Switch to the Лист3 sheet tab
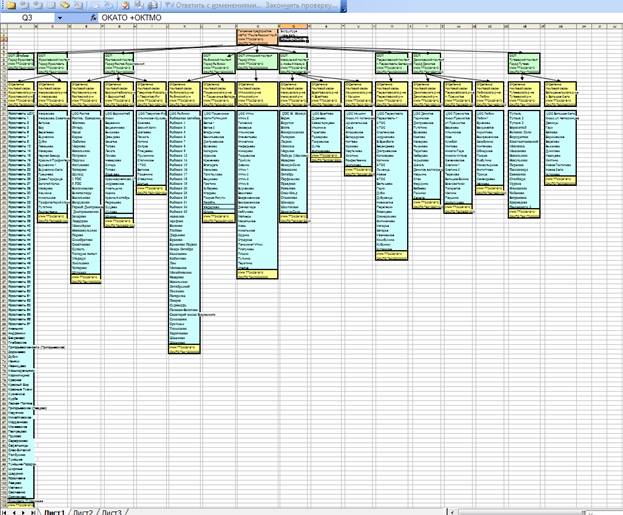 click(x=112, y=511)
